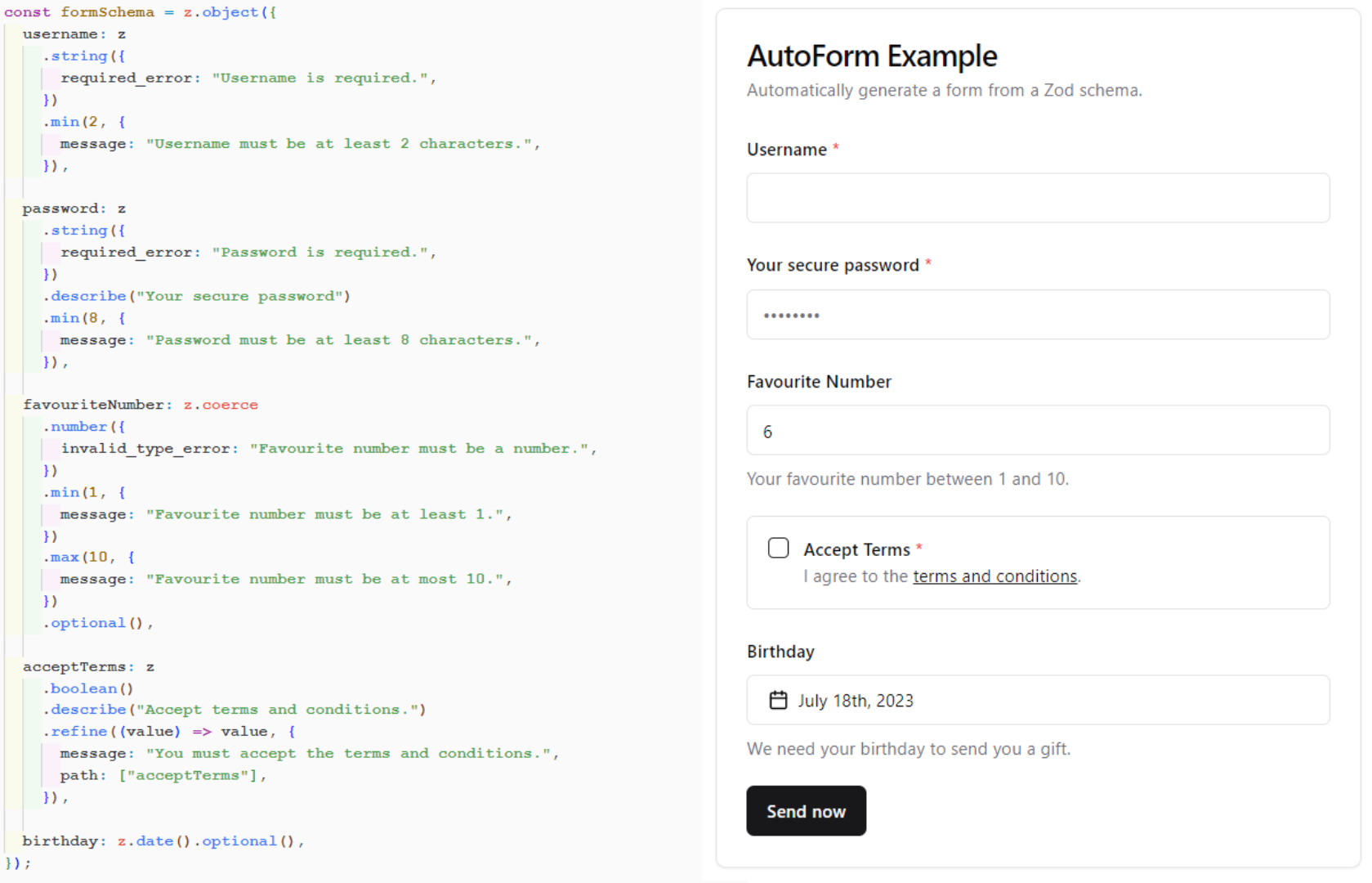Click code line .describe("Accept terms and conditions.")
The image size is (1372, 883).
pyautogui.click(x=235, y=710)
